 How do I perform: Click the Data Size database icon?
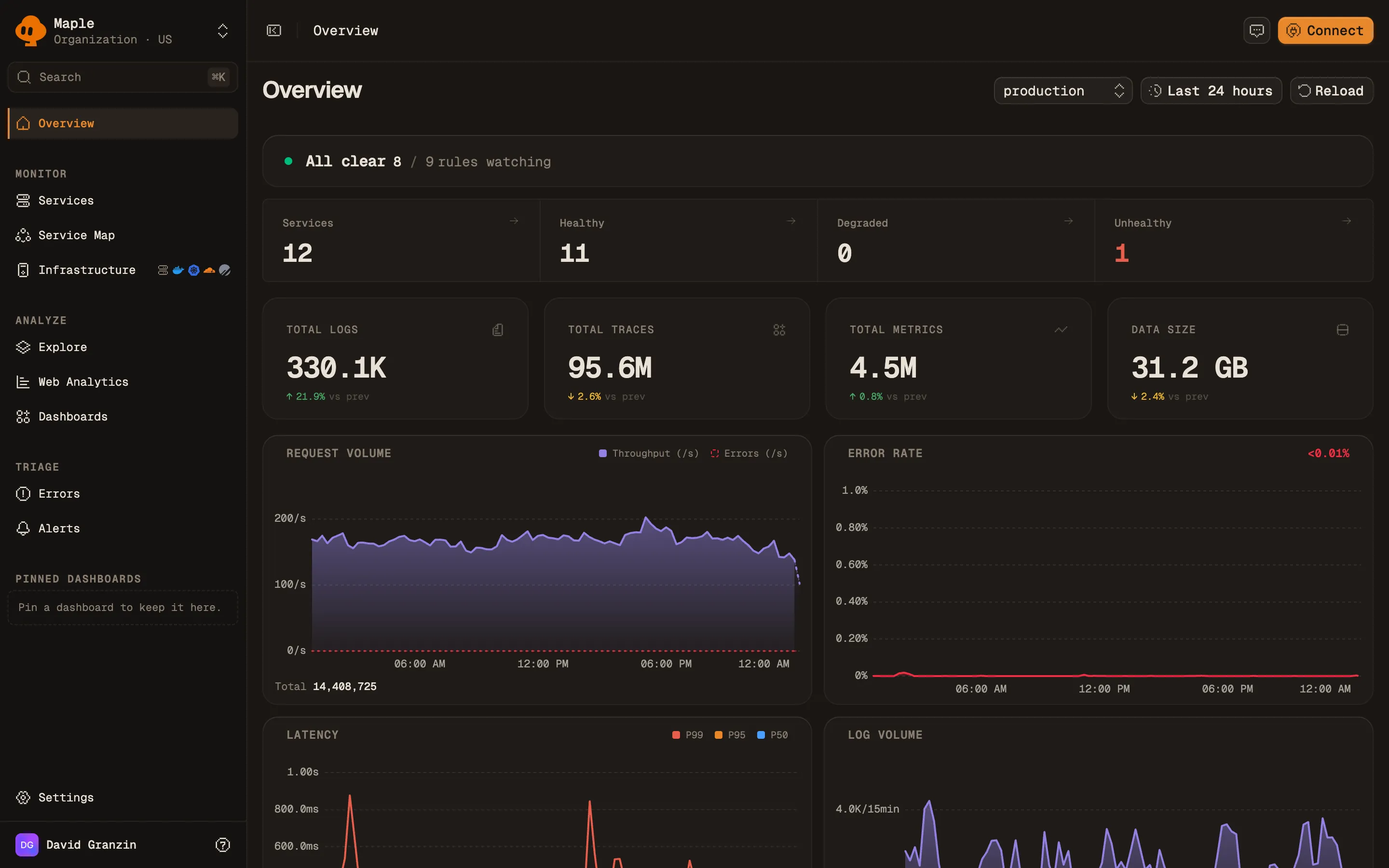[1343, 329]
